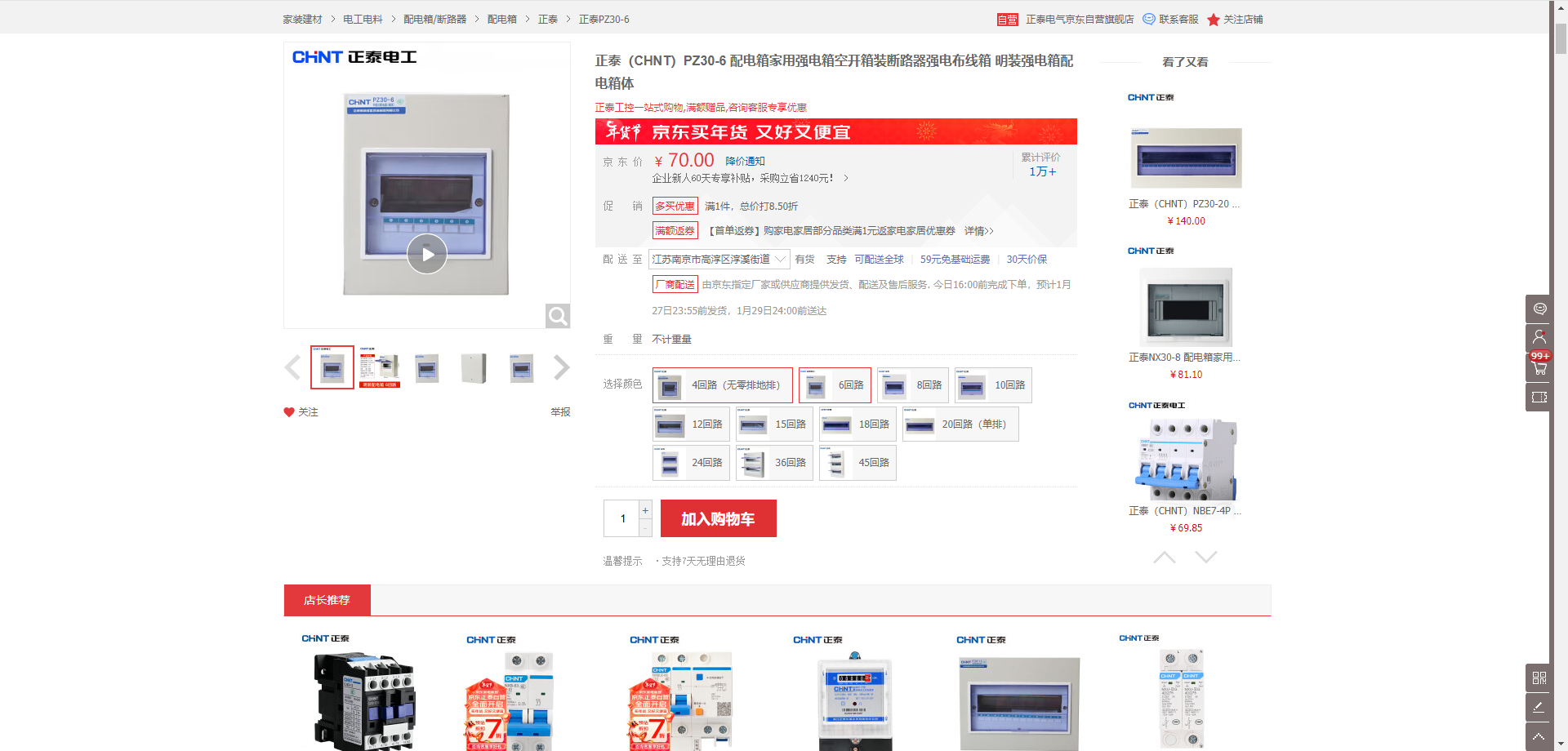Select the 24回路 option

click(x=692, y=463)
